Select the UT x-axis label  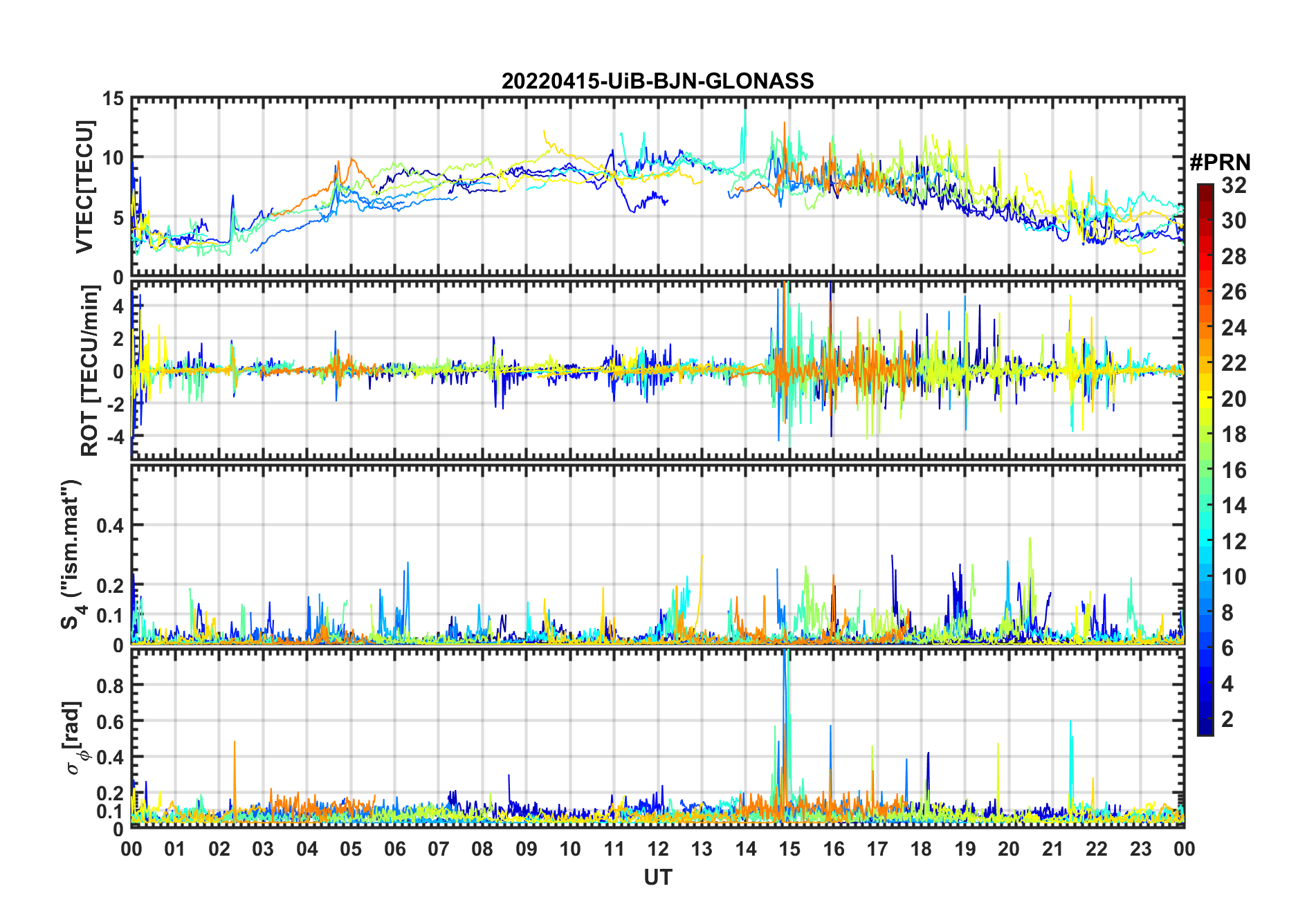click(657, 878)
